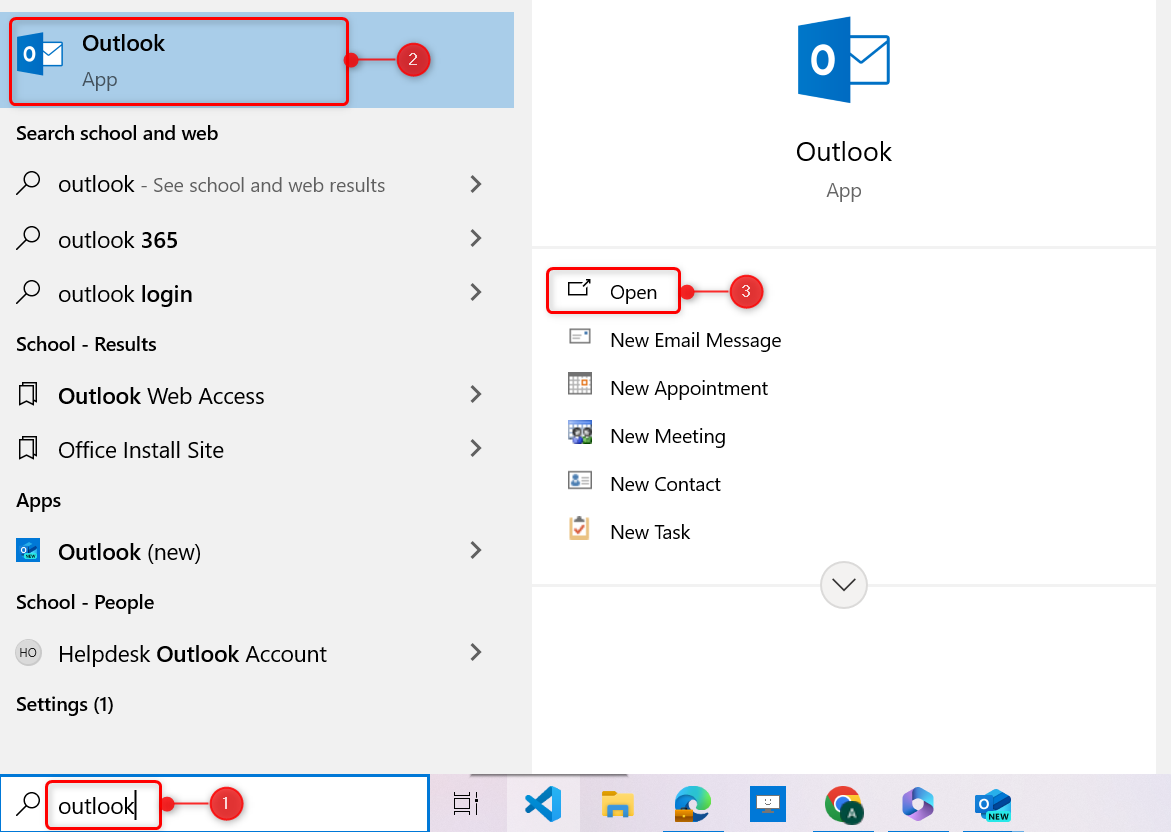Viewport: 1171px width, 832px height.
Task: Select the 'Outlook (new)' app result text
Action: click(130, 552)
